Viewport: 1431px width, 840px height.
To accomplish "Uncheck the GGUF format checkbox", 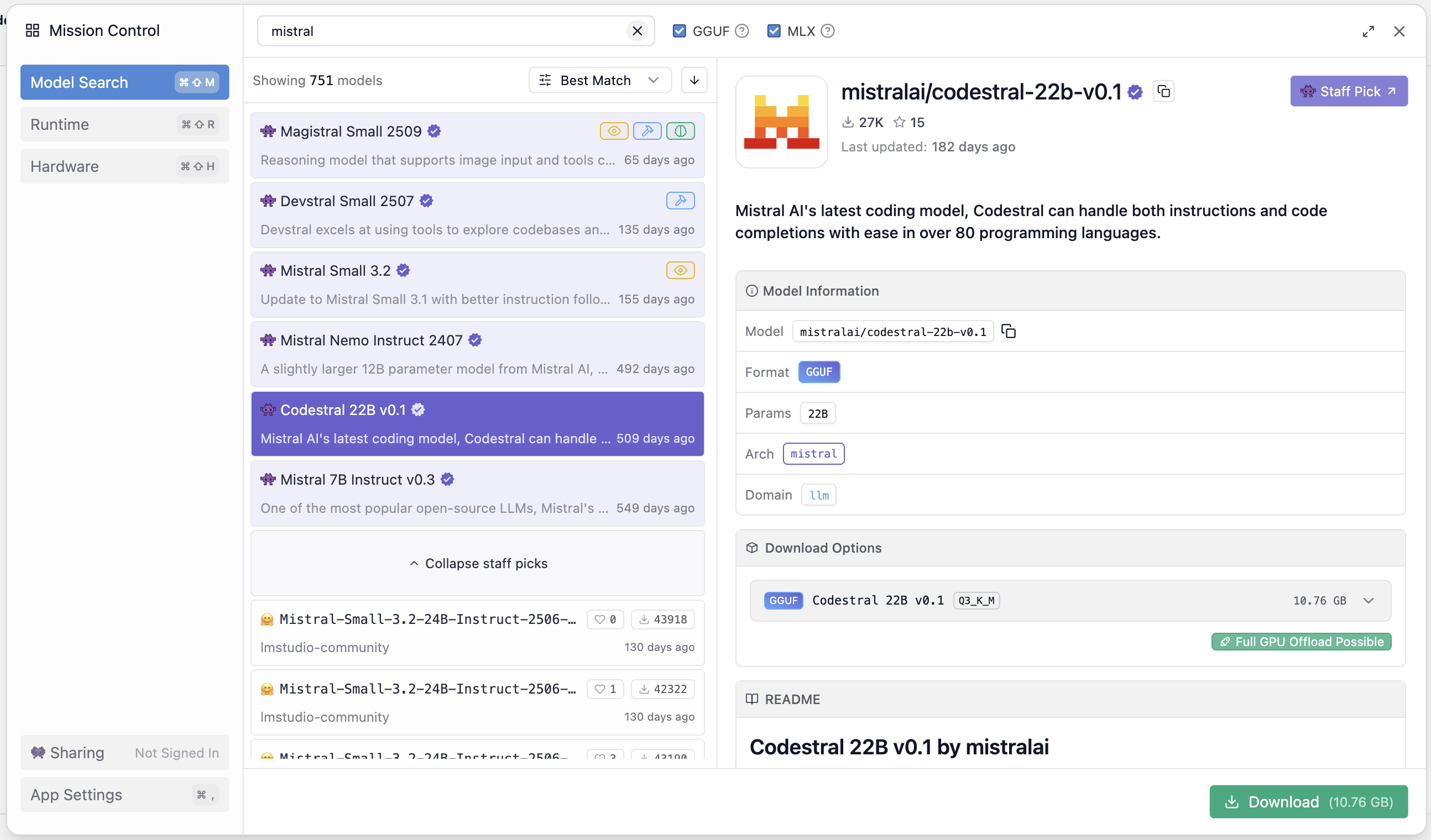I will [x=679, y=31].
